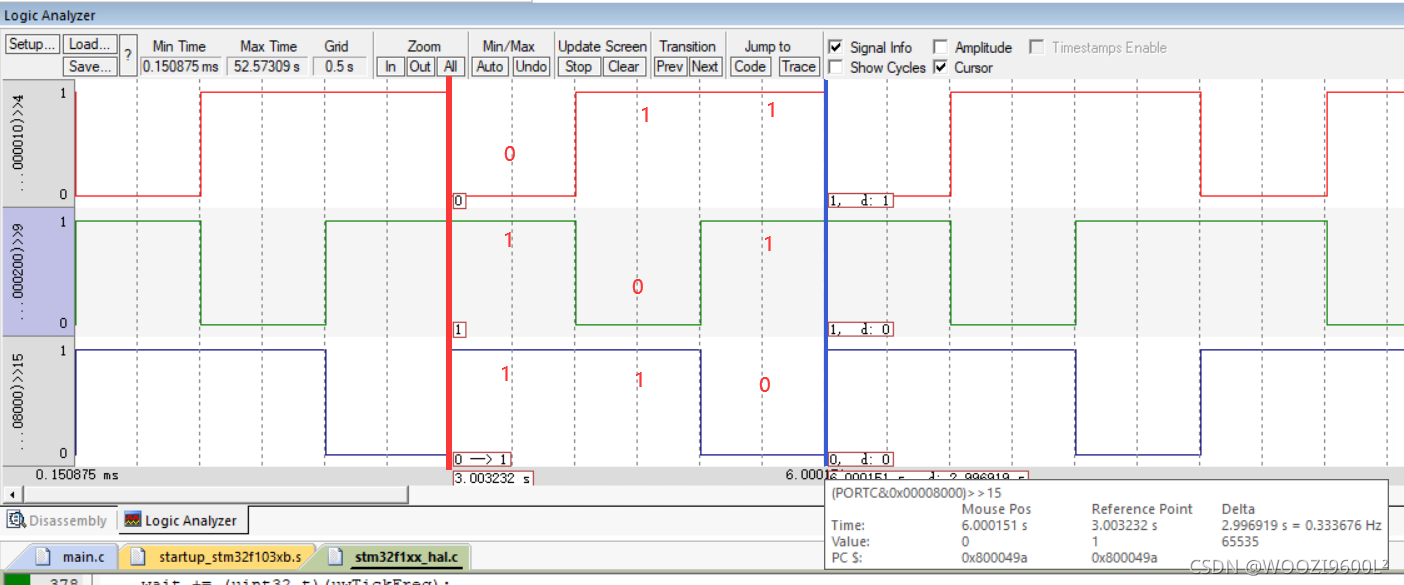This screenshot has width=1404, height=585.
Task: Click the Min Time value field
Action: tap(180, 66)
